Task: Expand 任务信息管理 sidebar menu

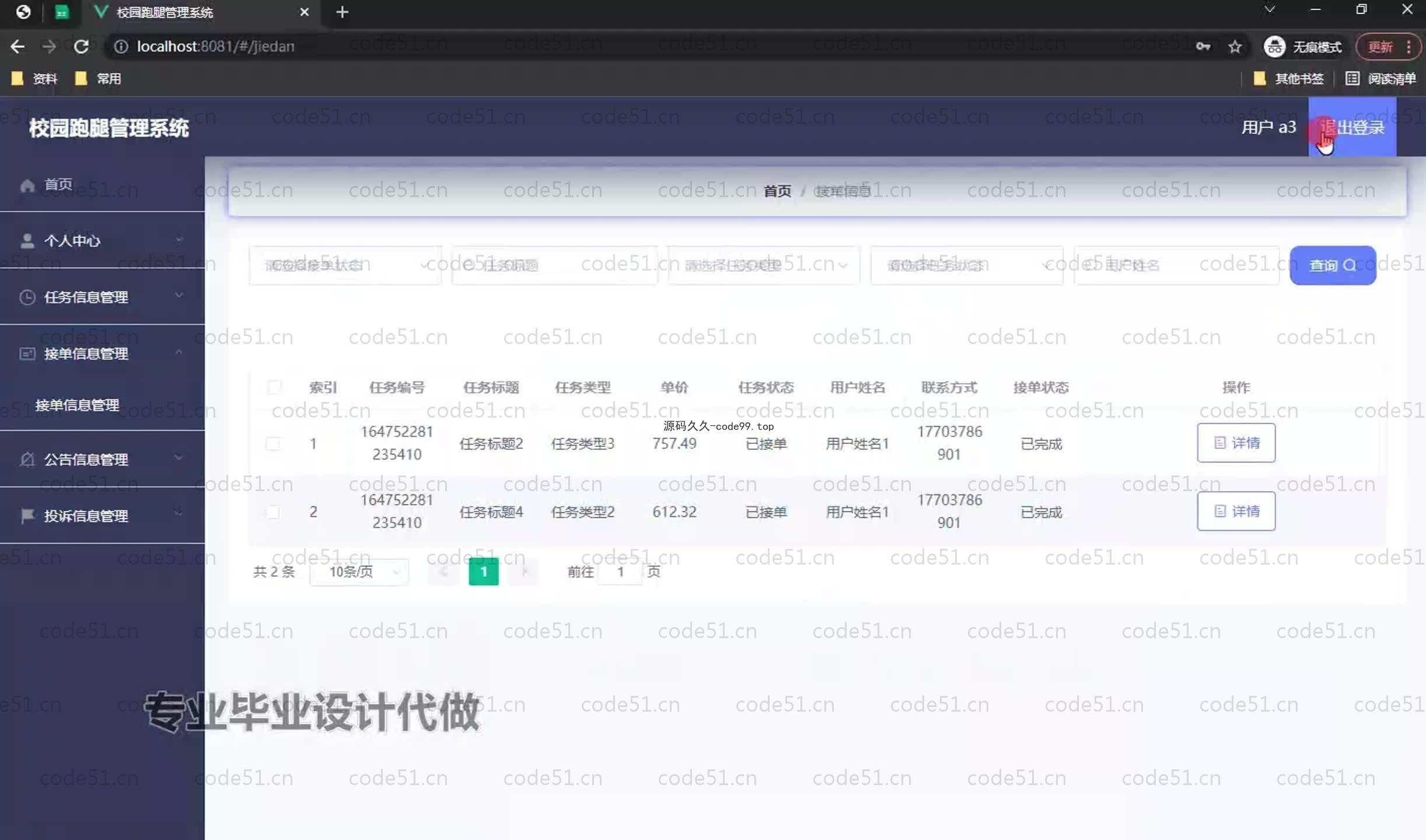Action: 102,297
